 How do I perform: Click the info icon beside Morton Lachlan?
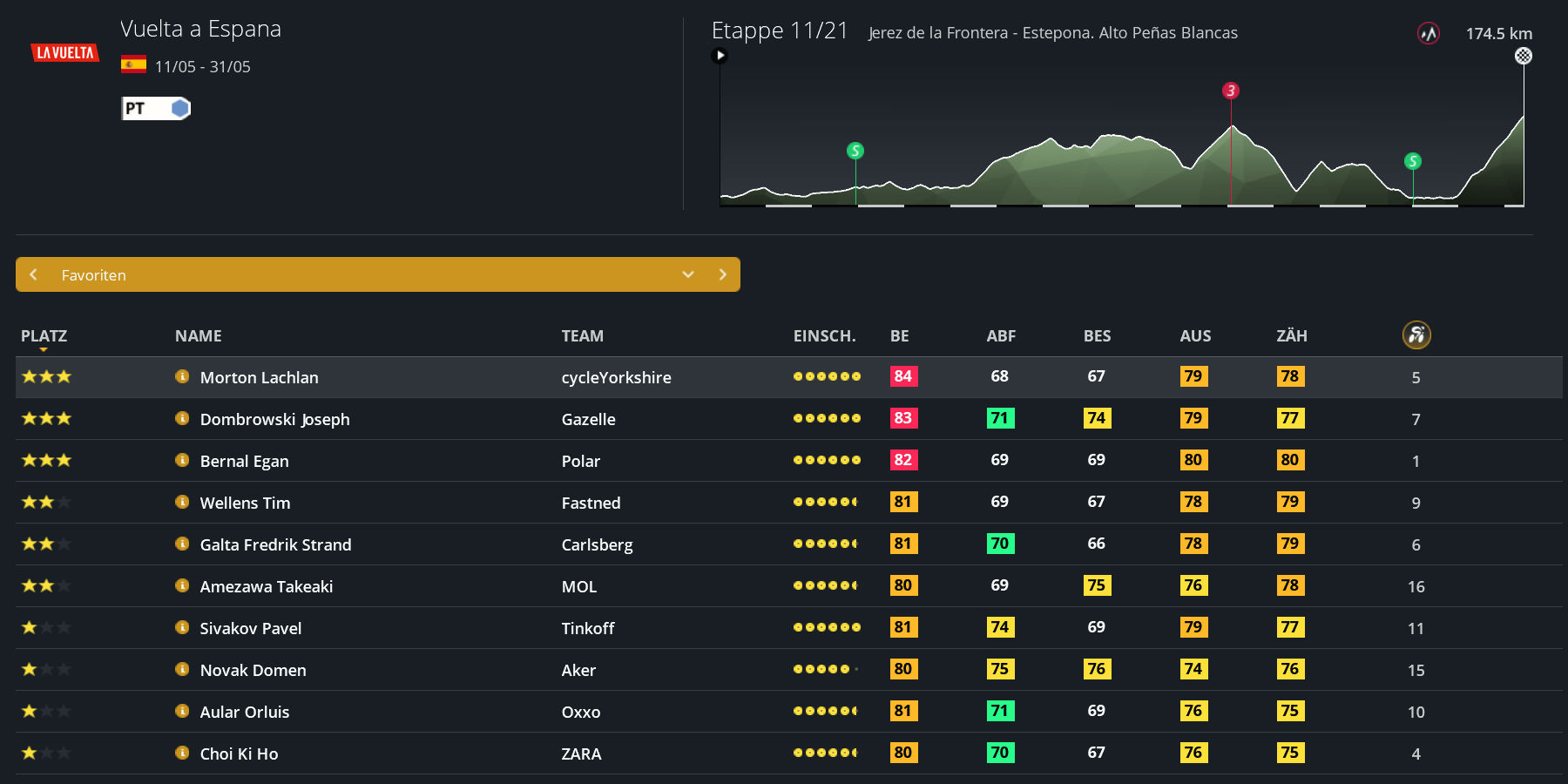tap(182, 376)
